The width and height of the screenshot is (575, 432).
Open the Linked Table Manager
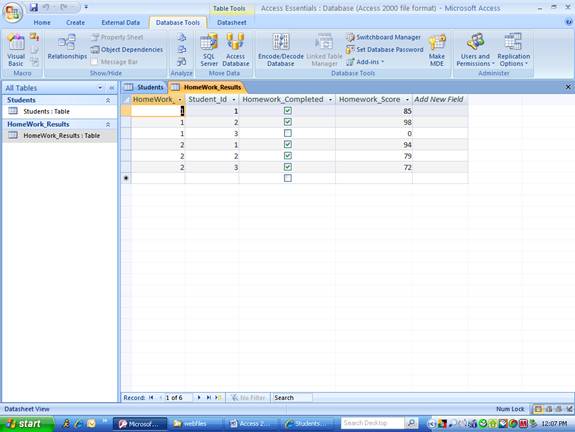tap(324, 50)
